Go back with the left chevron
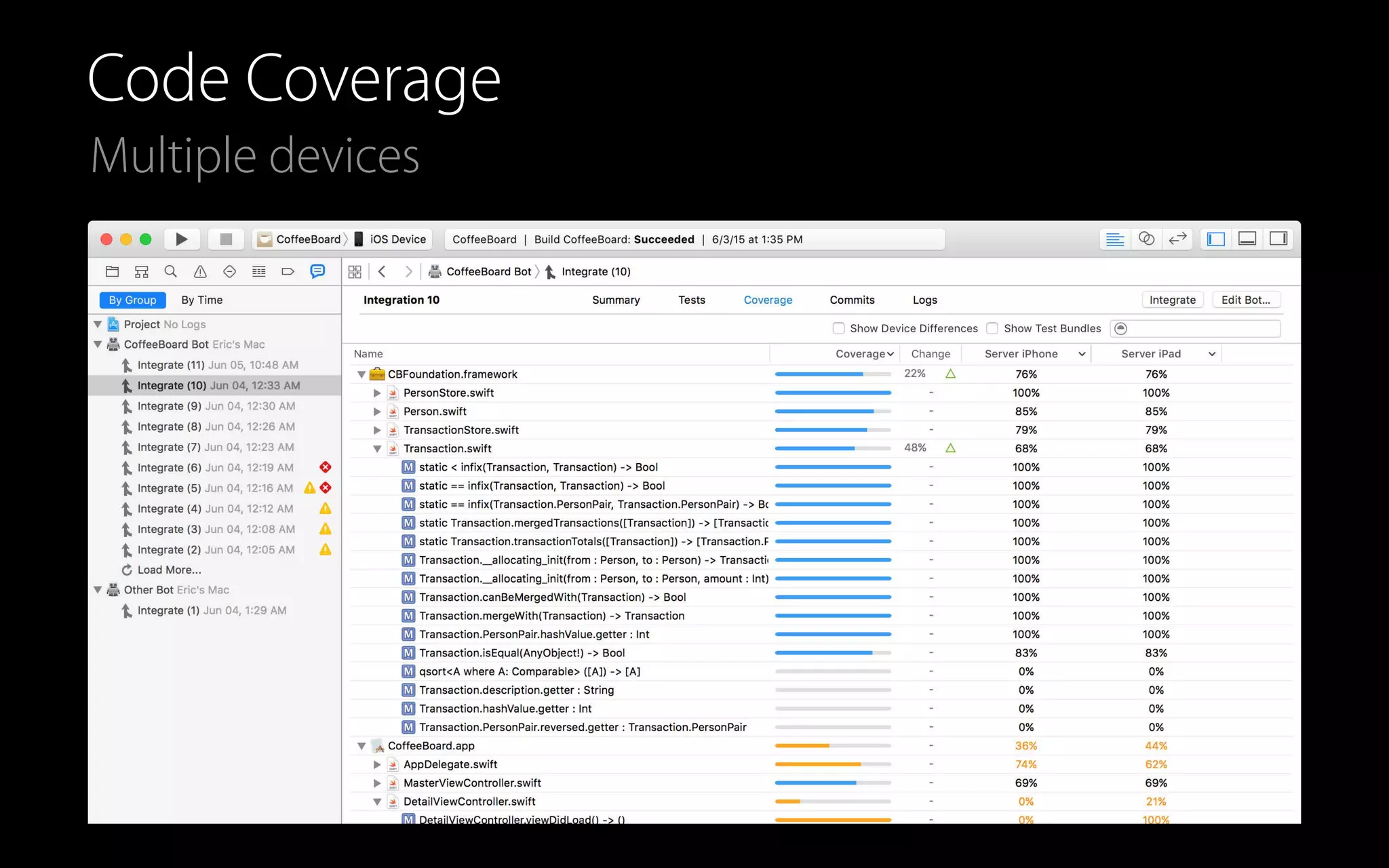Screen dimensions: 1389x868 pyautogui.click(x=382, y=271)
